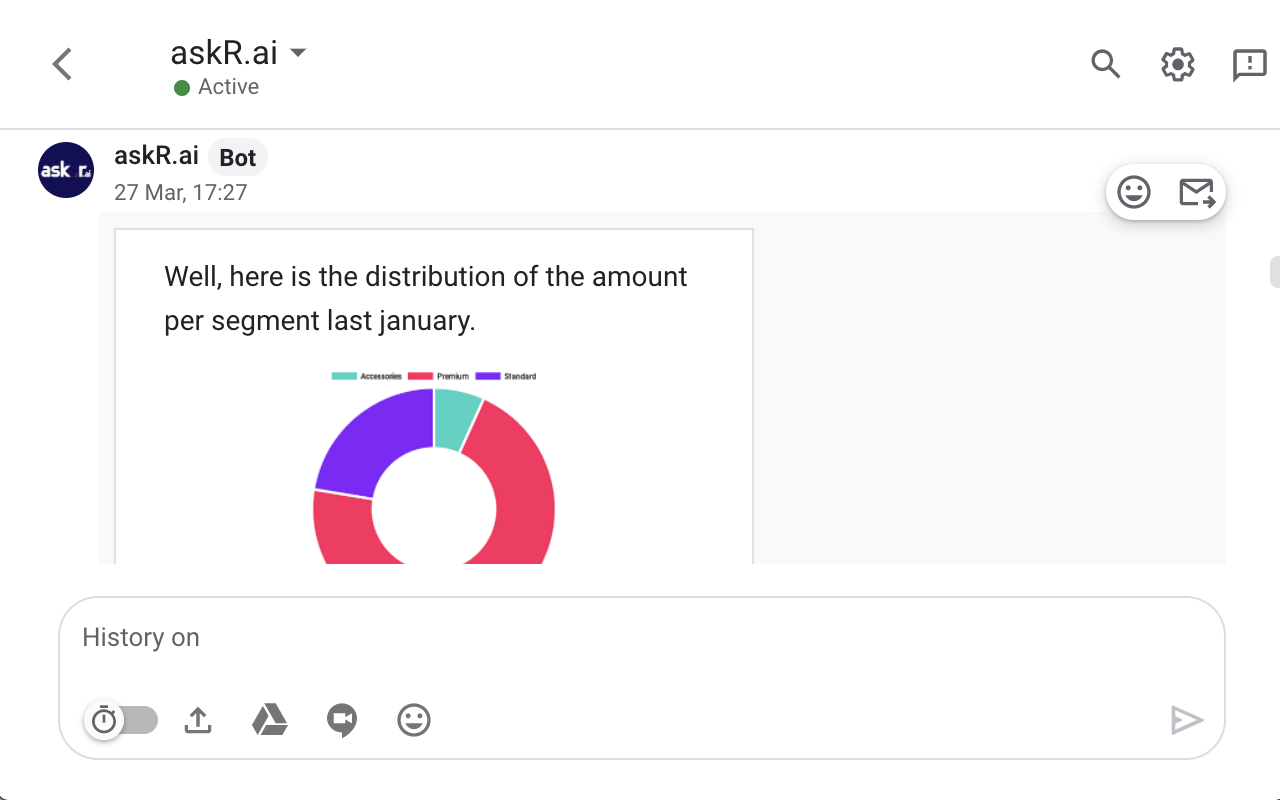Click the askR.ai bot avatar
Image resolution: width=1280 pixels, height=800 pixels.
66,170
